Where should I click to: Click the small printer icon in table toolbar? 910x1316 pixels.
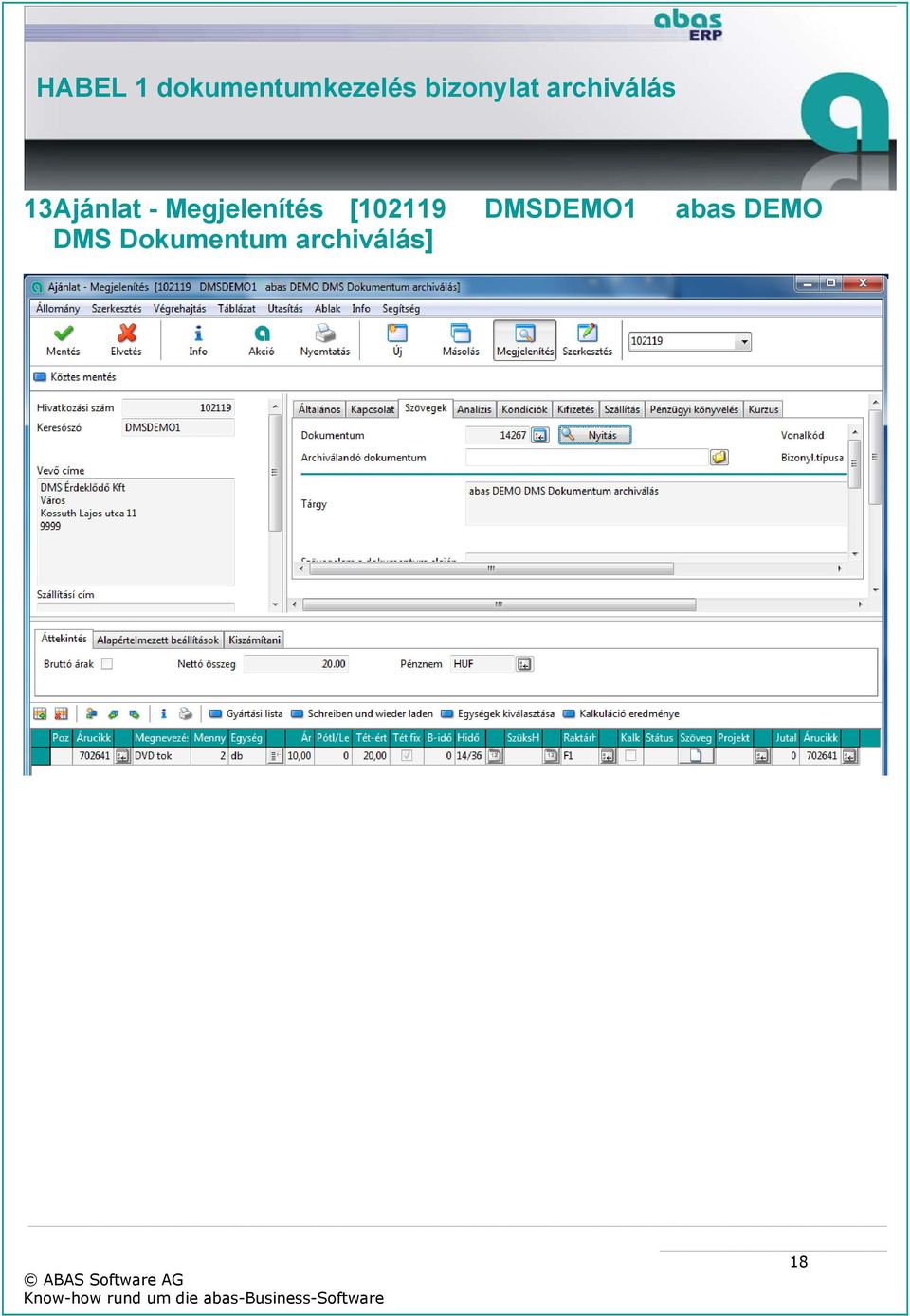coord(186,713)
